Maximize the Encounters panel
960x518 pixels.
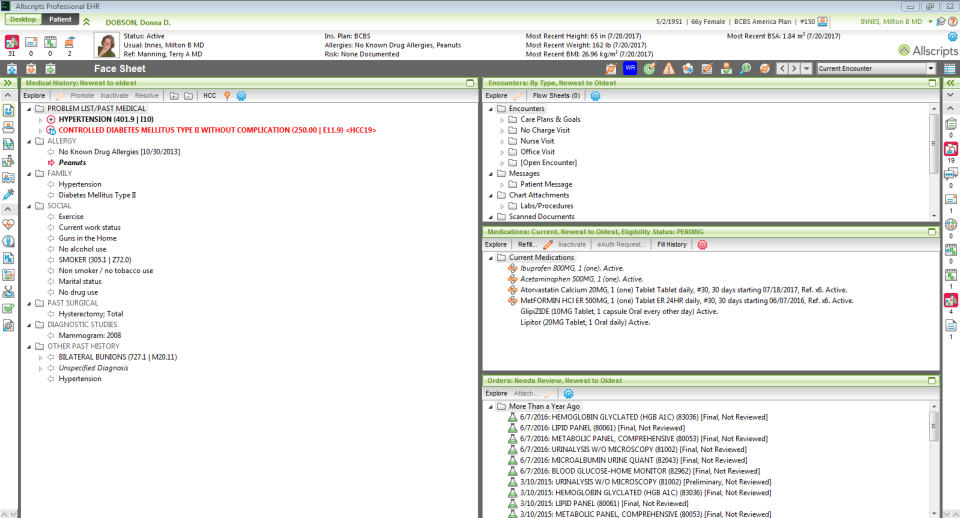click(932, 83)
